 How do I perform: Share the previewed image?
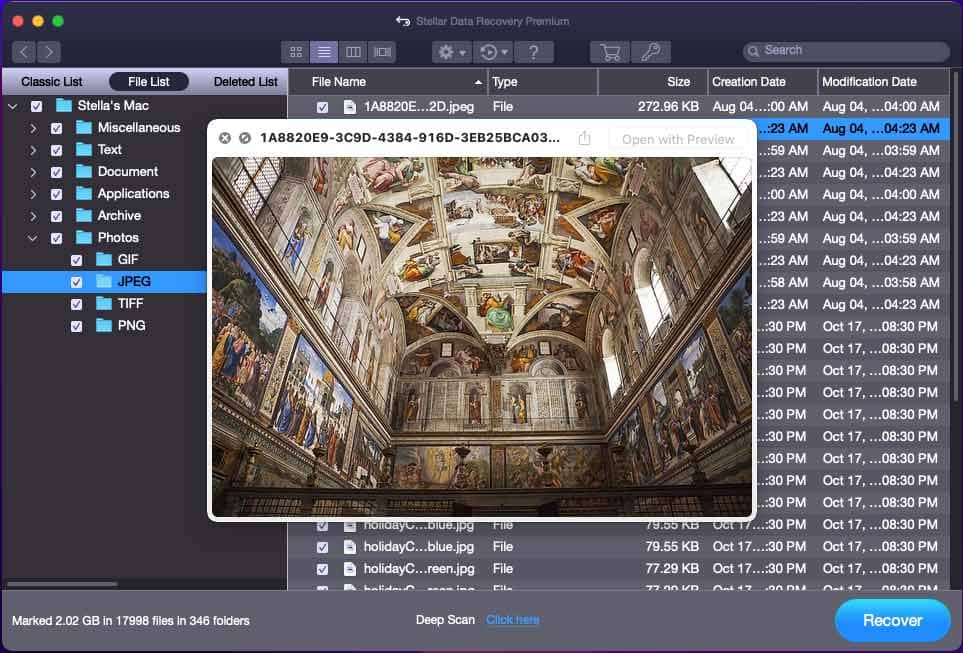584,138
